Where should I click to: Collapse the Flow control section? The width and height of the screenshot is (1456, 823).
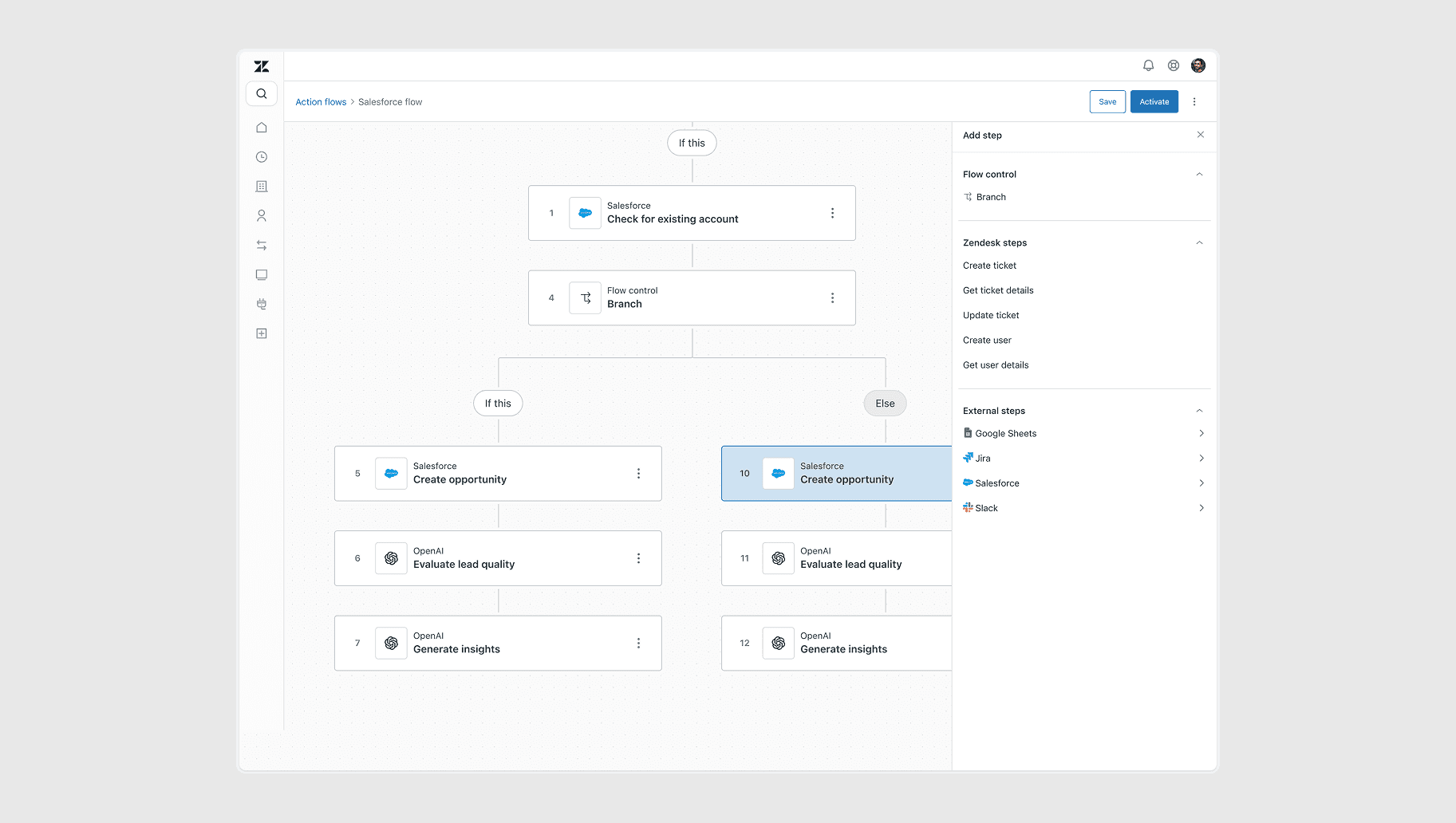tap(1199, 175)
